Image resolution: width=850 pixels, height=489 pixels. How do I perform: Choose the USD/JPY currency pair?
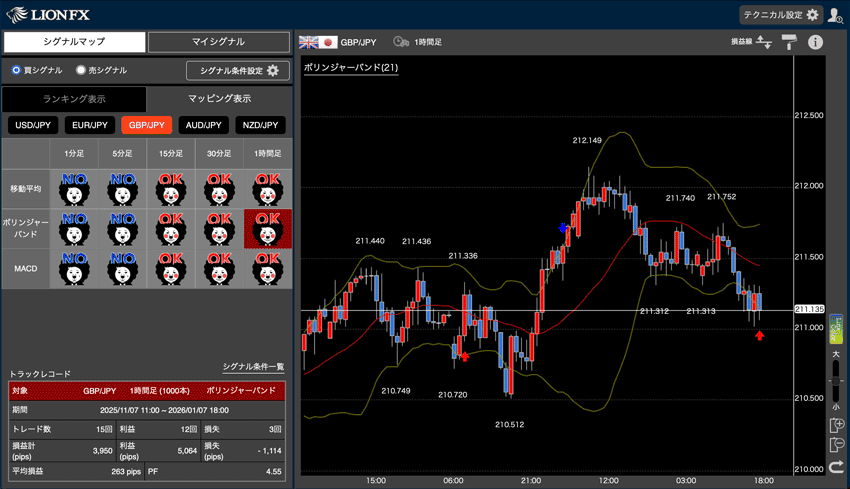coord(33,125)
